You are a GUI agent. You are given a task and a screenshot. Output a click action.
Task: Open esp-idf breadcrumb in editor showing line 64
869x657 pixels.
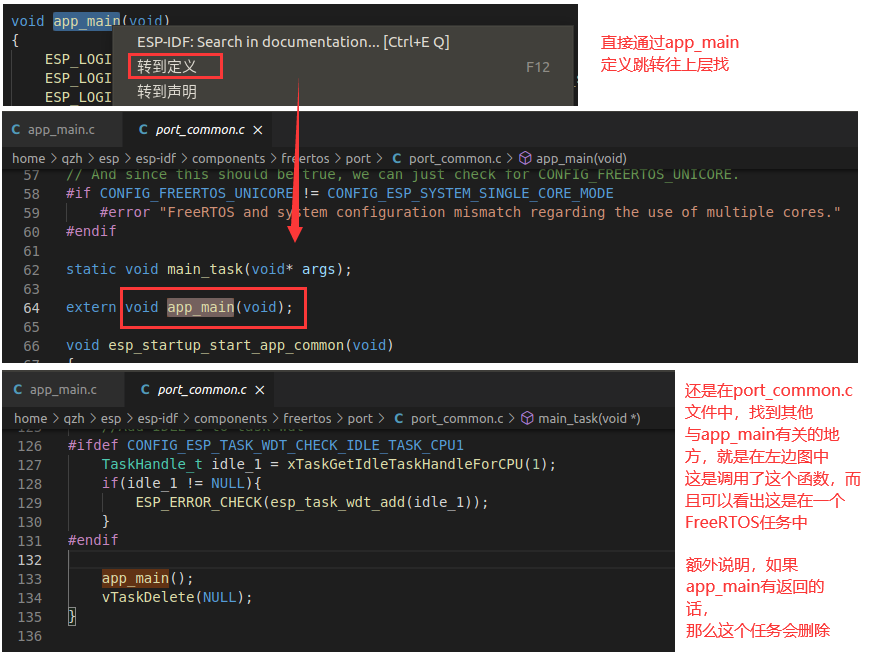(156, 159)
